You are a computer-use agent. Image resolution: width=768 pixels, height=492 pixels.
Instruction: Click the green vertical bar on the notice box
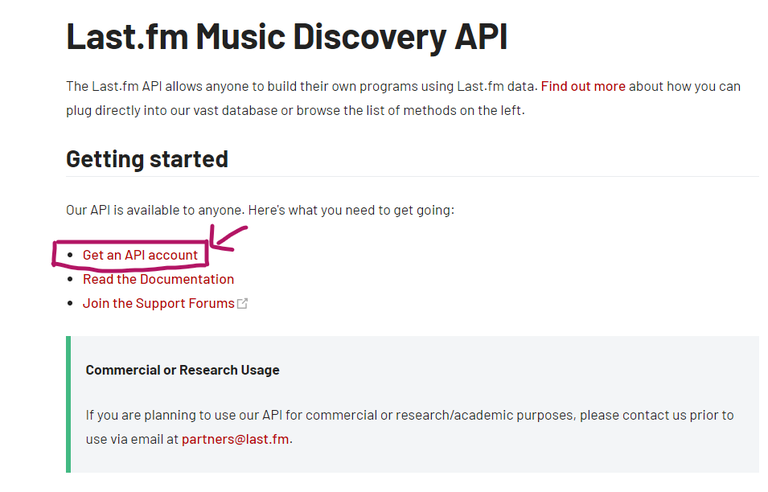68,404
